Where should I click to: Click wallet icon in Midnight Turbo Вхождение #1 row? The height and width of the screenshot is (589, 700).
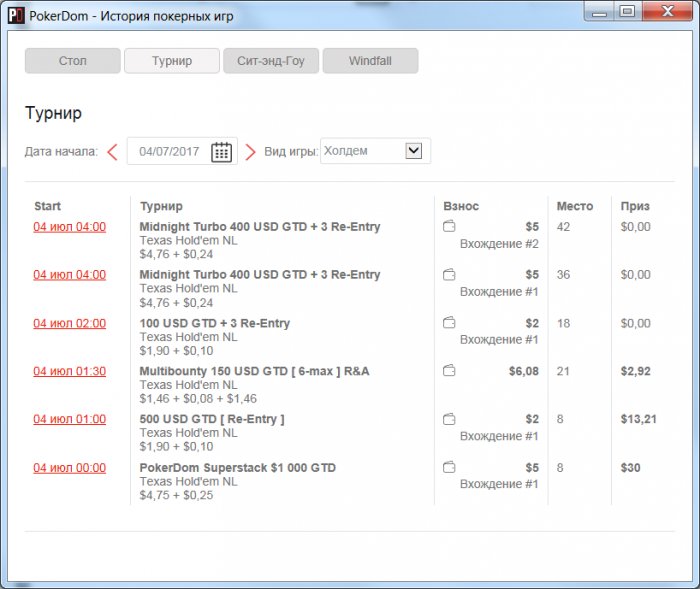[x=449, y=274]
